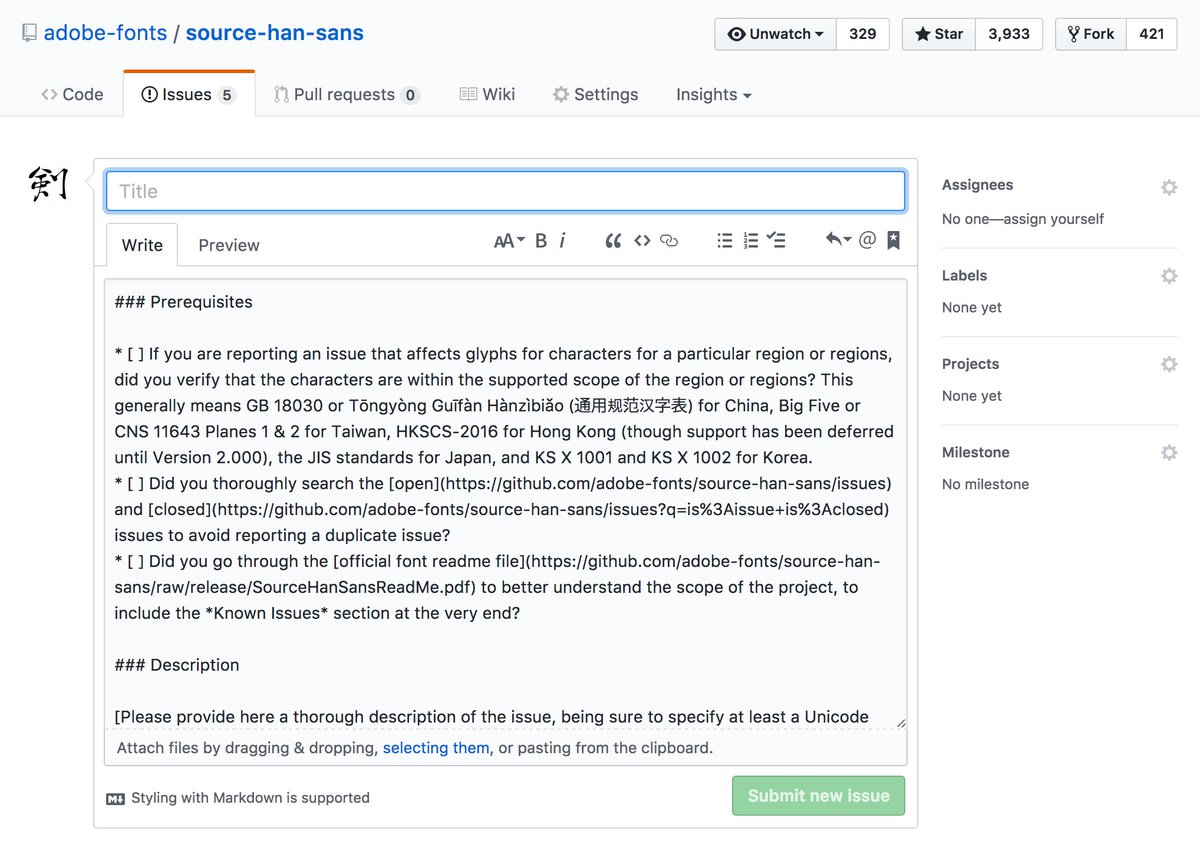Screen dimensions: 1200x844
Task: Toggle bold text formatting
Action: tap(540, 240)
